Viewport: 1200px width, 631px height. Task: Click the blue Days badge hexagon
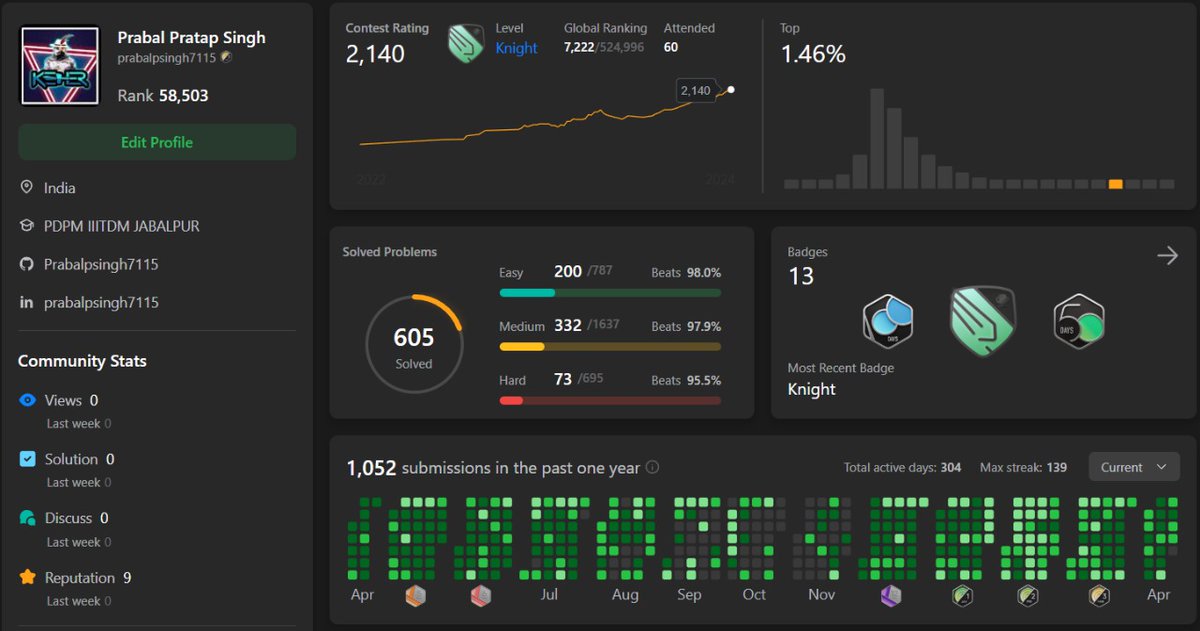point(889,321)
